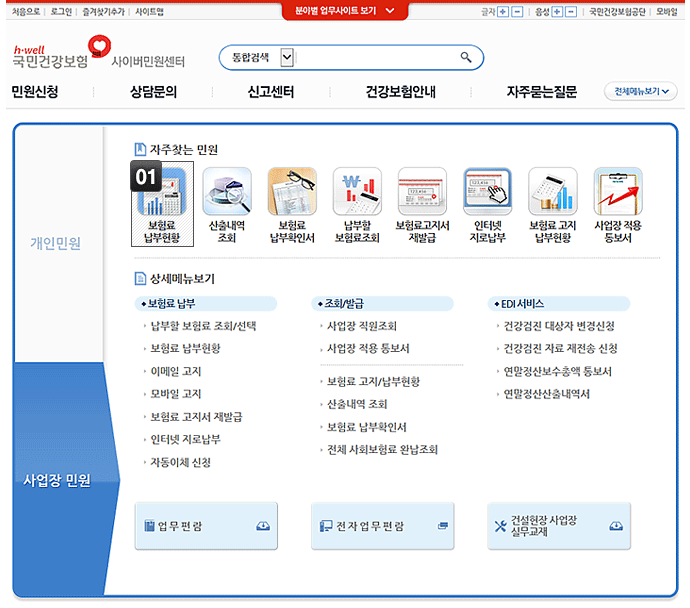This screenshot has width=690, height=608.
Task: Open the 사업장 적용 통보서 clipboard icon
Action: (618, 191)
